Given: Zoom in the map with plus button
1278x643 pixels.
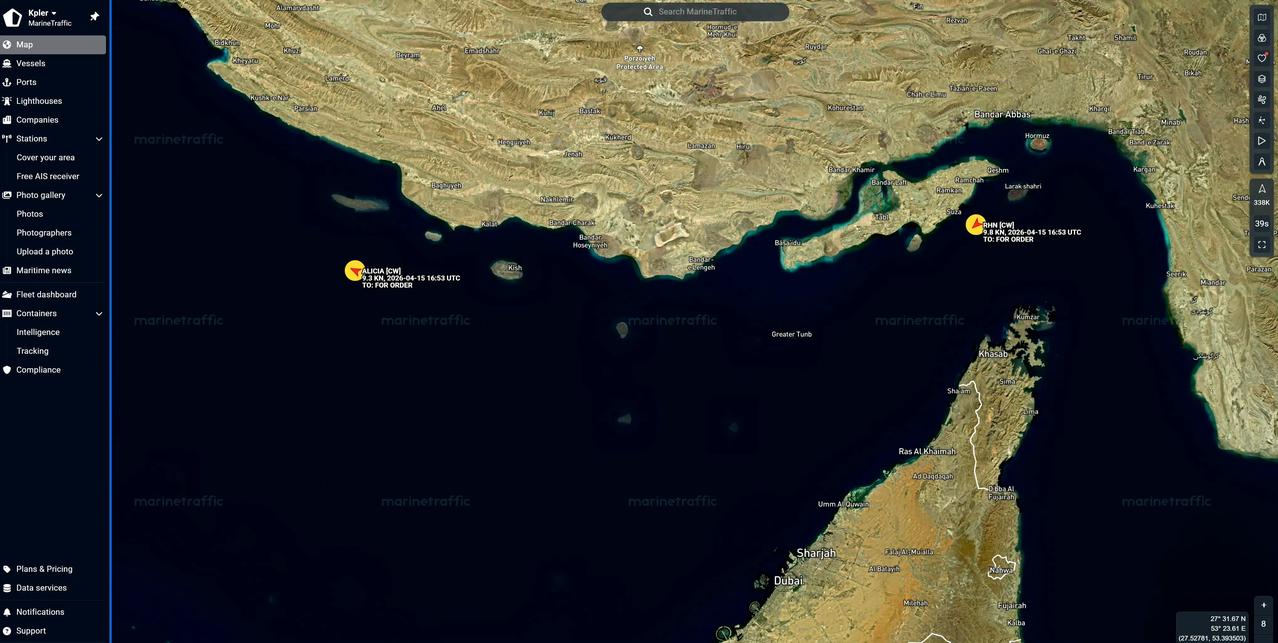Looking at the screenshot, I should 1263,605.
